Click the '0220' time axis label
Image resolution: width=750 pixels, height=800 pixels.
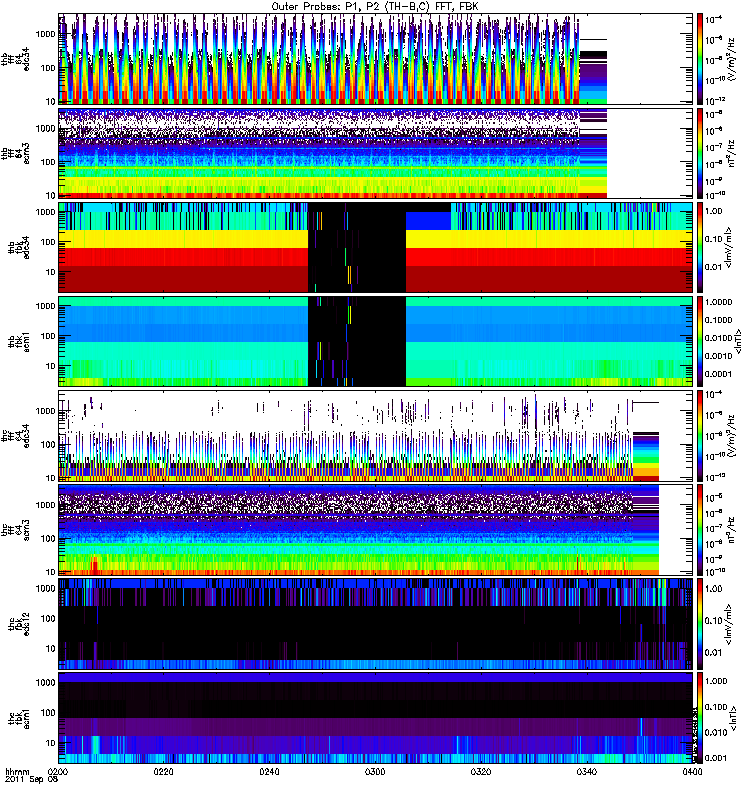[163, 771]
